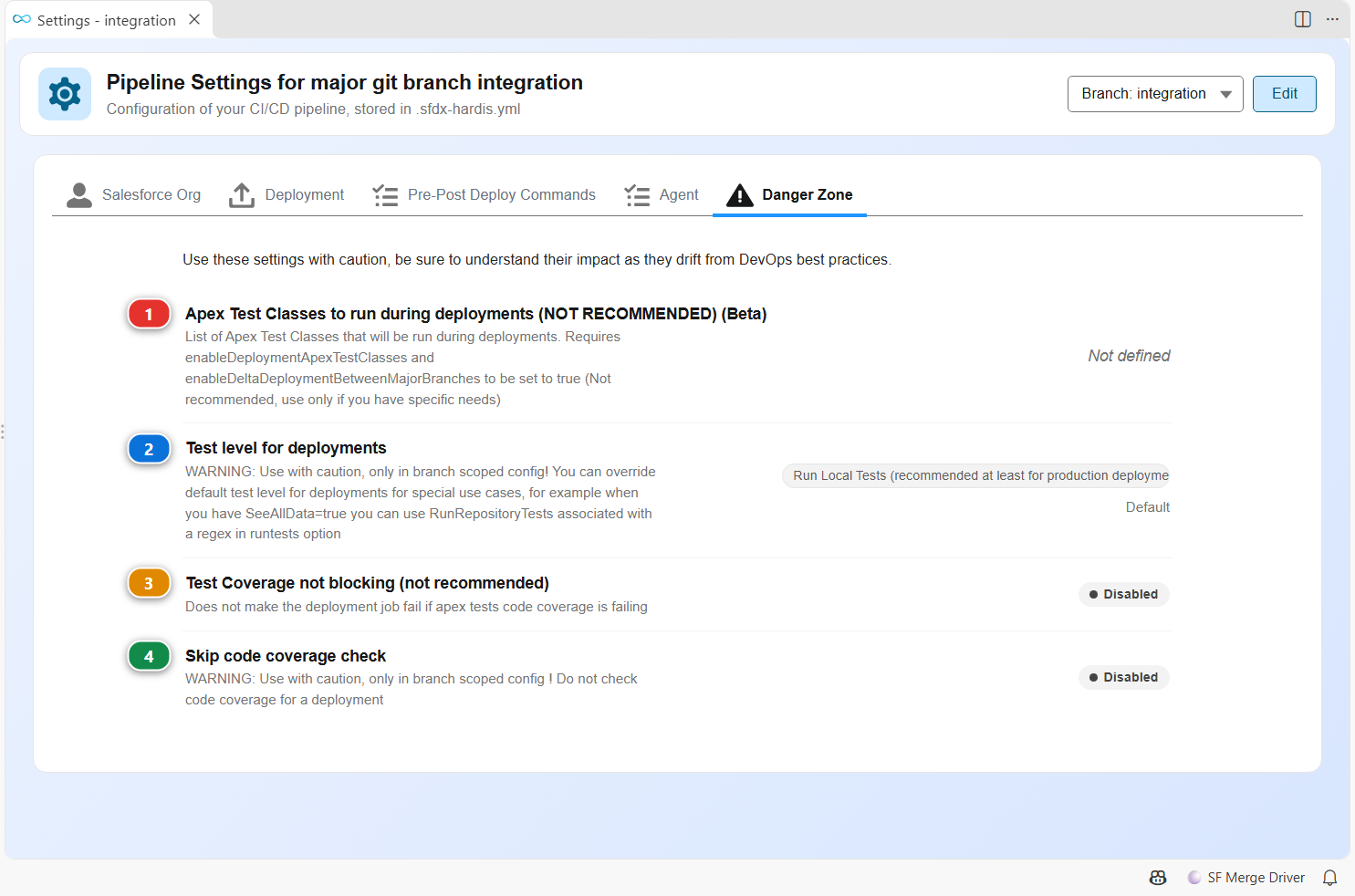Click the SeeAllData WARNING description text
The image size is (1355, 896).
tap(421, 503)
